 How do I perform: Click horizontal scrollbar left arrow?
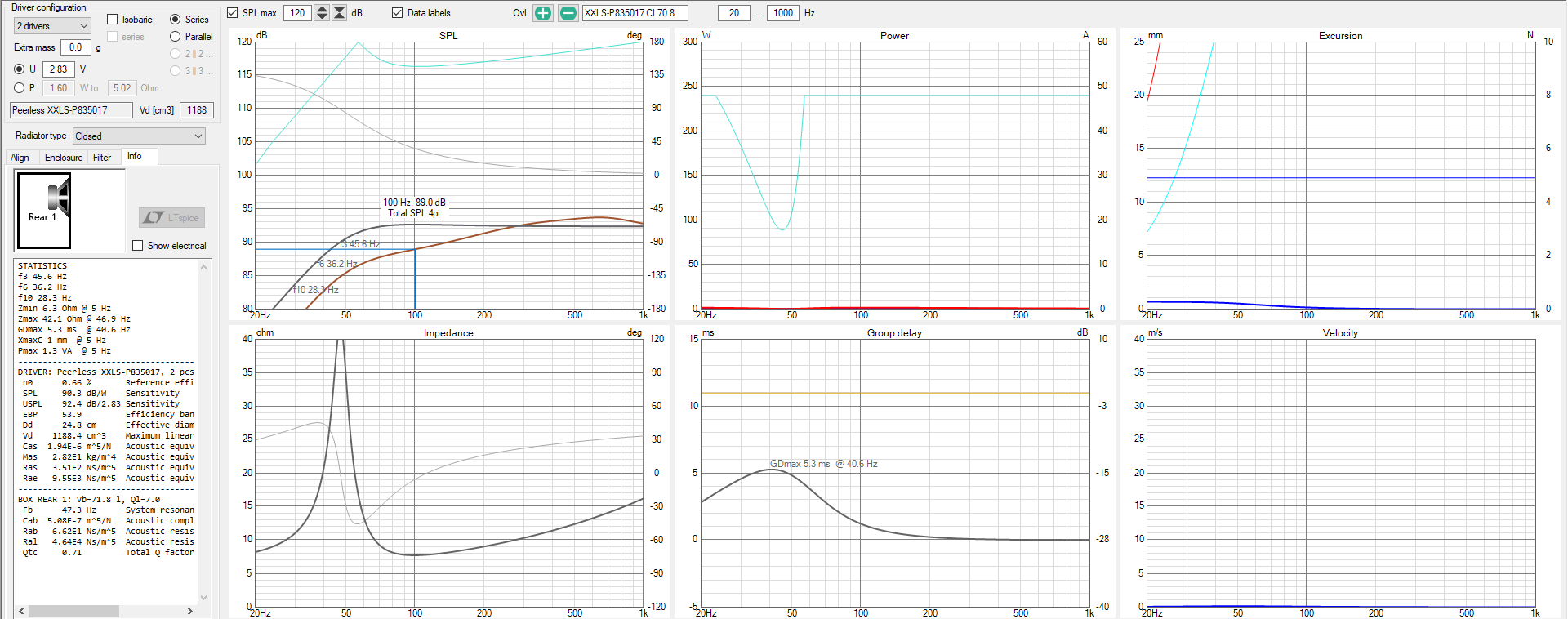pos(22,611)
